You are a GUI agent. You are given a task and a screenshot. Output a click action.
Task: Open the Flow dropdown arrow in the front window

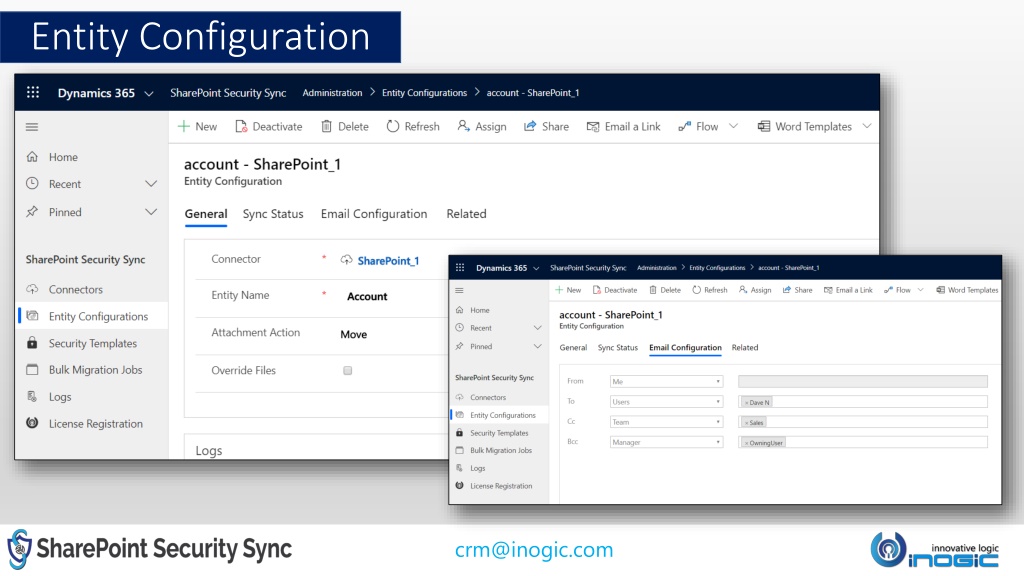click(921, 290)
